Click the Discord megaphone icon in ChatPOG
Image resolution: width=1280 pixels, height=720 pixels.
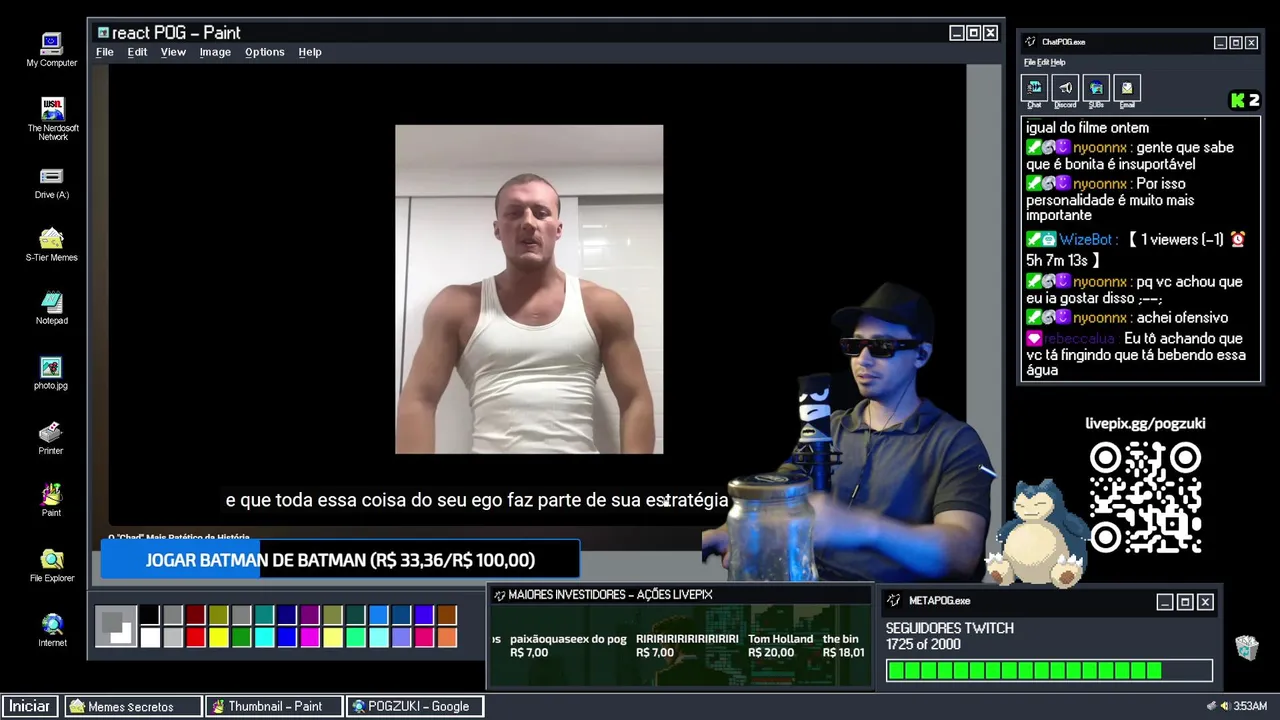click(x=1065, y=90)
